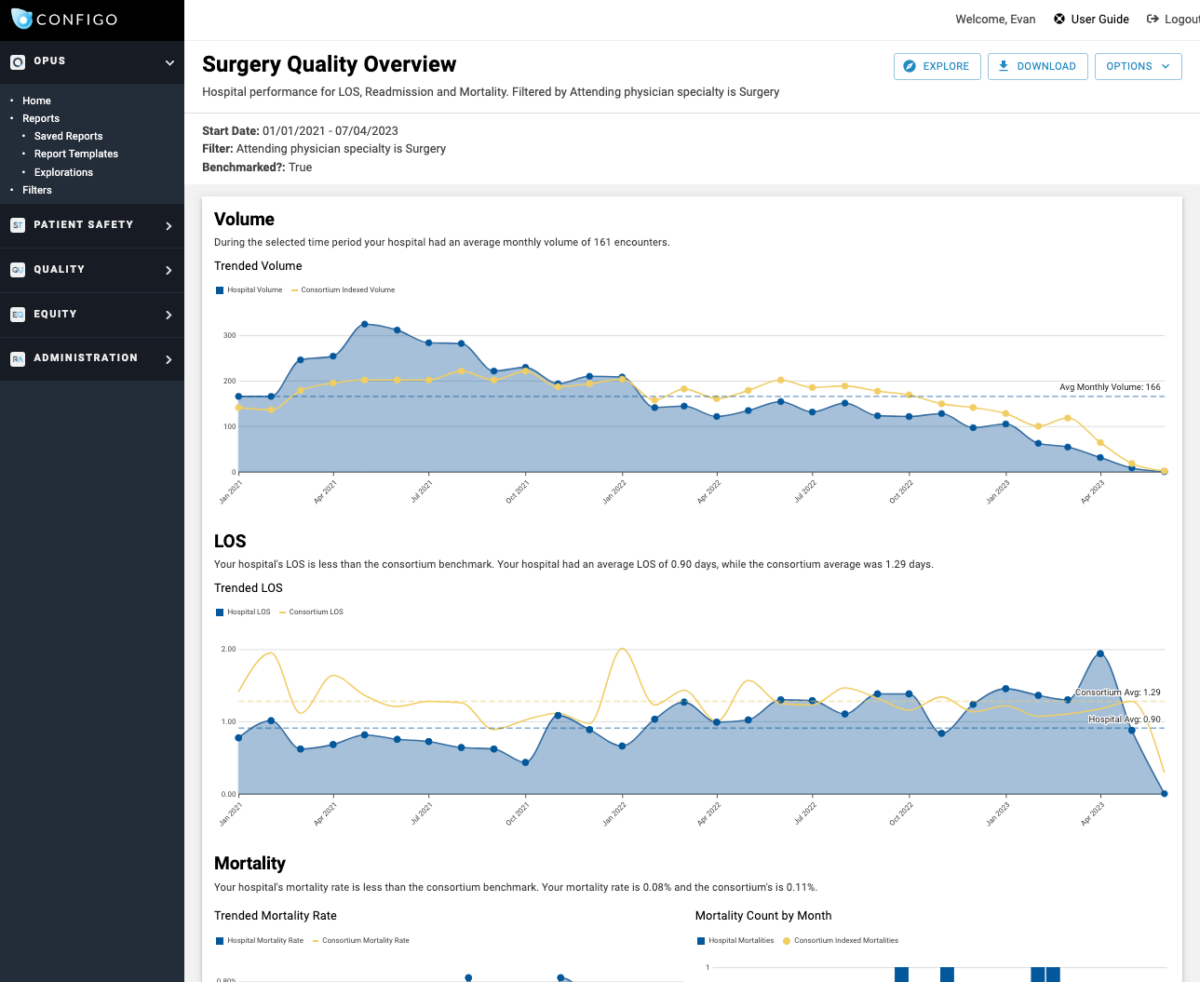The height and width of the screenshot is (982, 1200).
Task: Click the Hospital Mortalities legend color swatch
Action: pos(700,940)
